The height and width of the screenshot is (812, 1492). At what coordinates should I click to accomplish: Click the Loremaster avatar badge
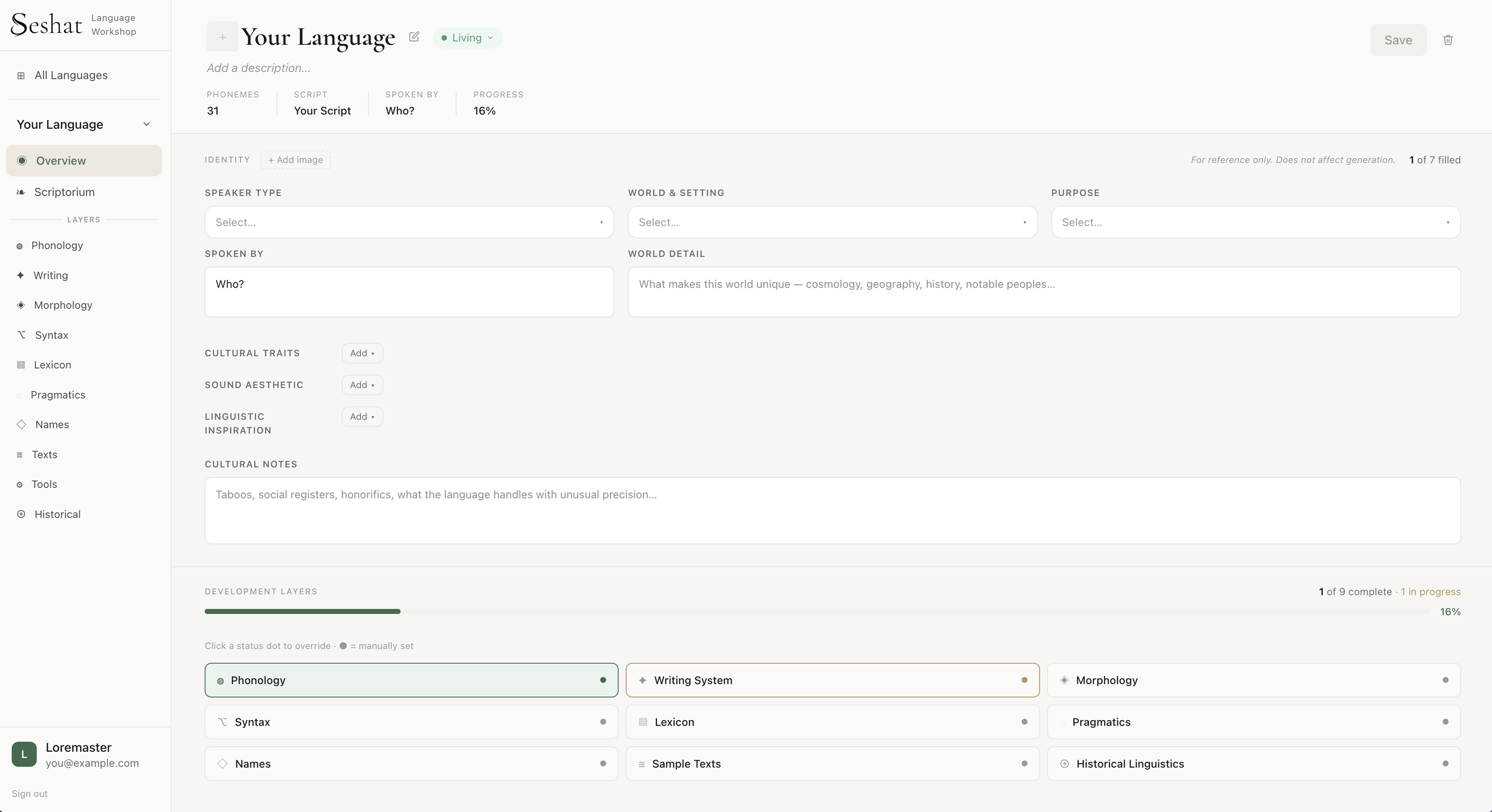click(x=24, y=754)
